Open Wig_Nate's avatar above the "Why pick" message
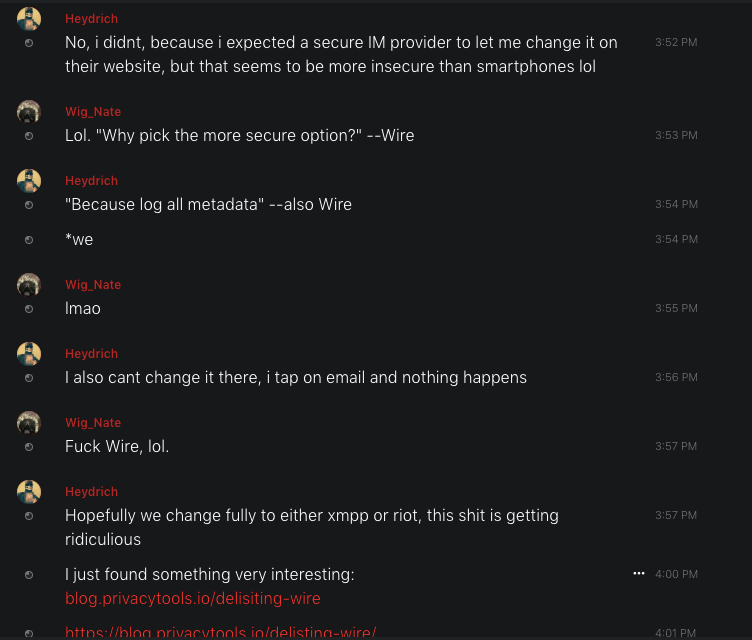Viewport: 752px width, 640px height. tap(29, 112)
